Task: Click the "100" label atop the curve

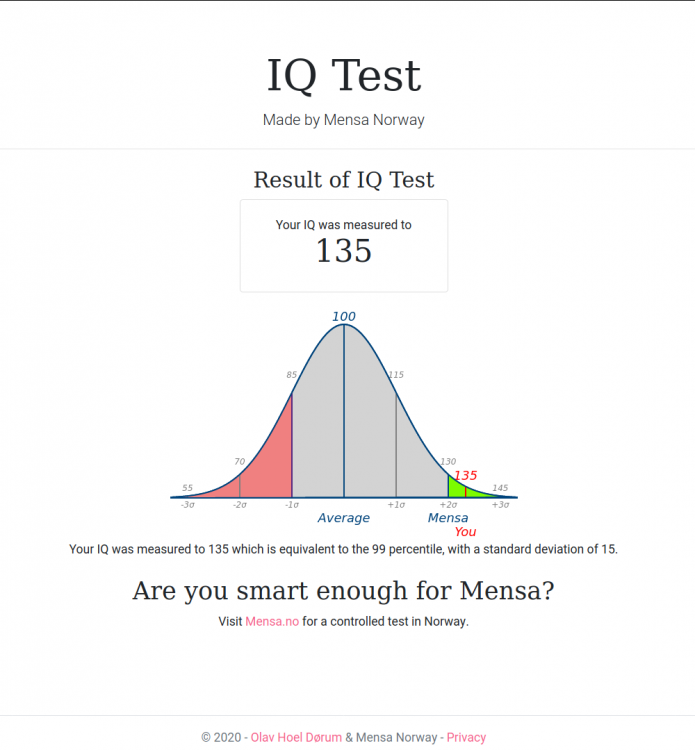Action: pyautogui.click(x=344, y=317)
